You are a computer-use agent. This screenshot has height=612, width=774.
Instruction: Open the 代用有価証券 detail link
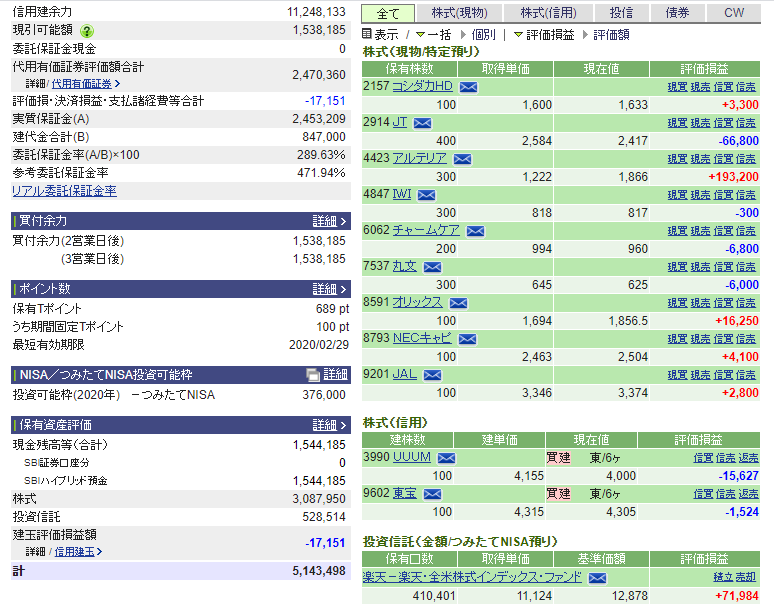85,84
